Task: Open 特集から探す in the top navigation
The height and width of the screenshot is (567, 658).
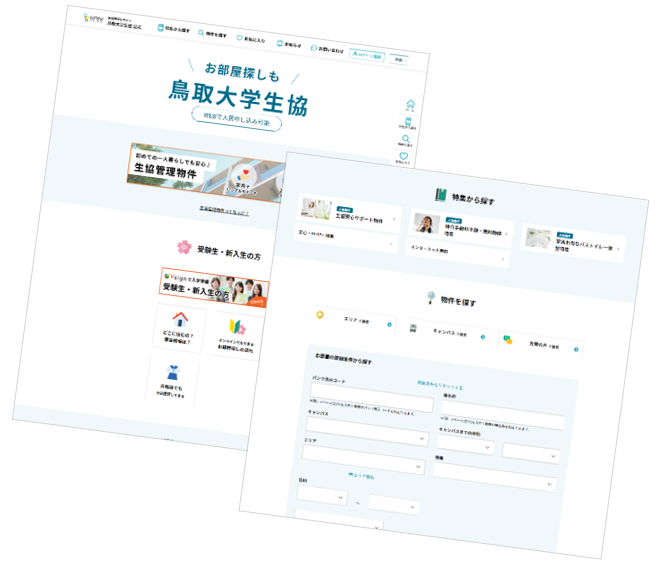Action: pos(174,29)
